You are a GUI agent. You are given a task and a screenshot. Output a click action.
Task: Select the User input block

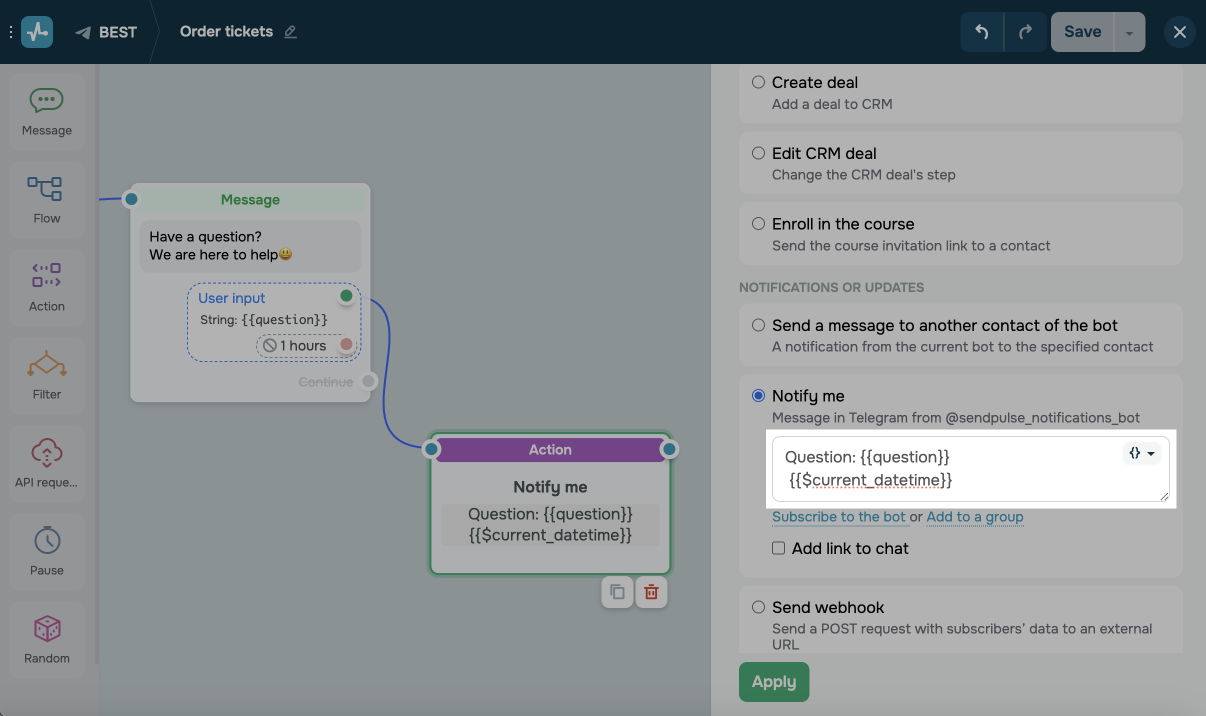(273, 322)
